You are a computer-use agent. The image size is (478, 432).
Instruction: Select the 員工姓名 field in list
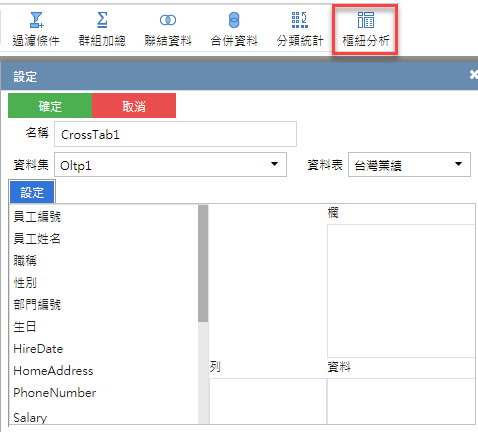(x=104, y=239)
